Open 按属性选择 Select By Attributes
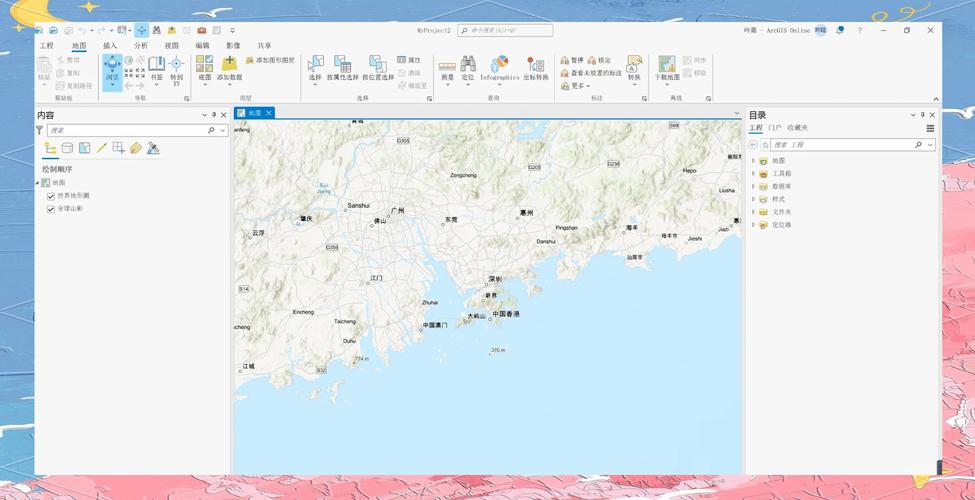Screen dimensions: 975x500 click(343, 68)
